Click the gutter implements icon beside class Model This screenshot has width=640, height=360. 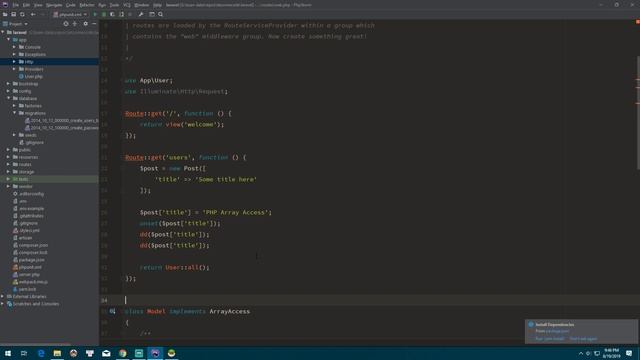point(112,311)
